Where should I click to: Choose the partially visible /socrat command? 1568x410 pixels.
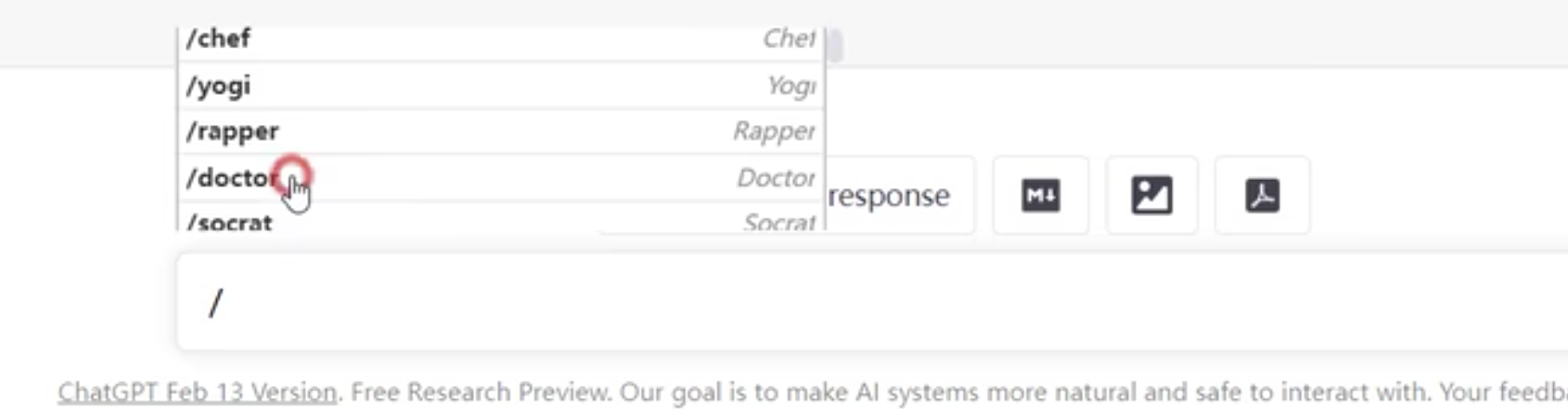coord(501,219)
